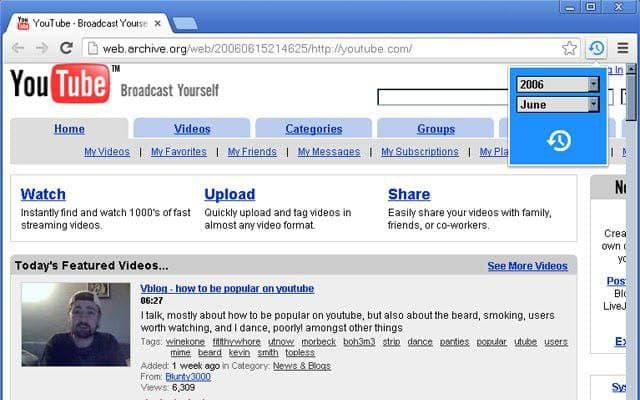Click the Wayback history extension icon in toolbar

tap(596, 49)
